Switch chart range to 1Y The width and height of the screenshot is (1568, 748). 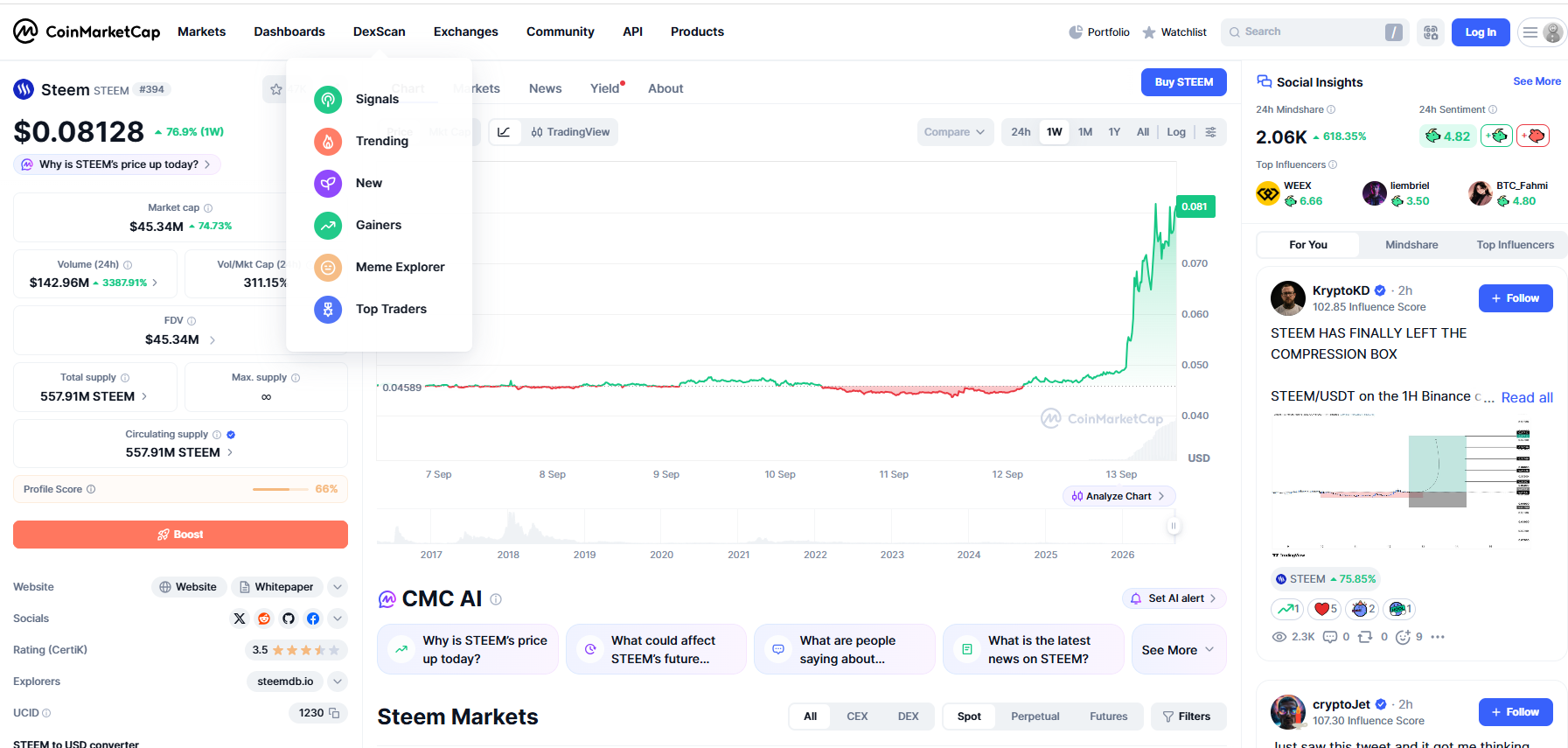pos(1114,132)
